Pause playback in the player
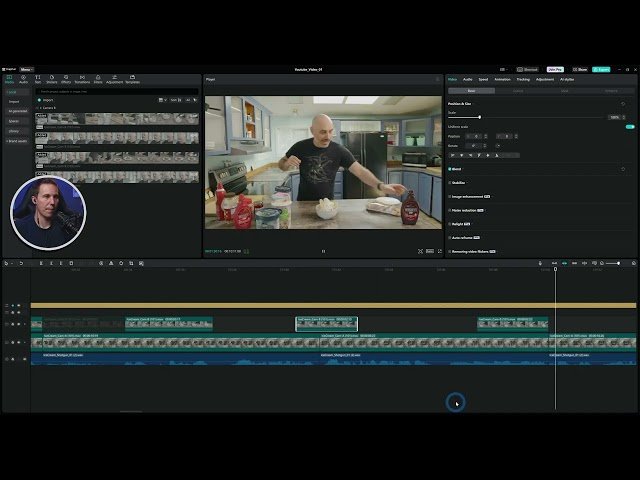 tap(323, 251)
